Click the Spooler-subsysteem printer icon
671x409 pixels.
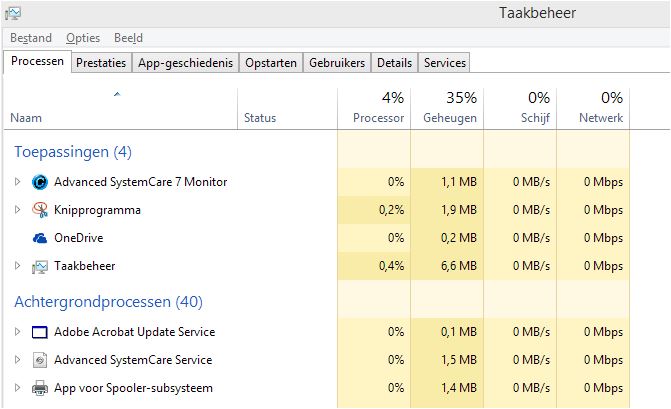(40, 388)
